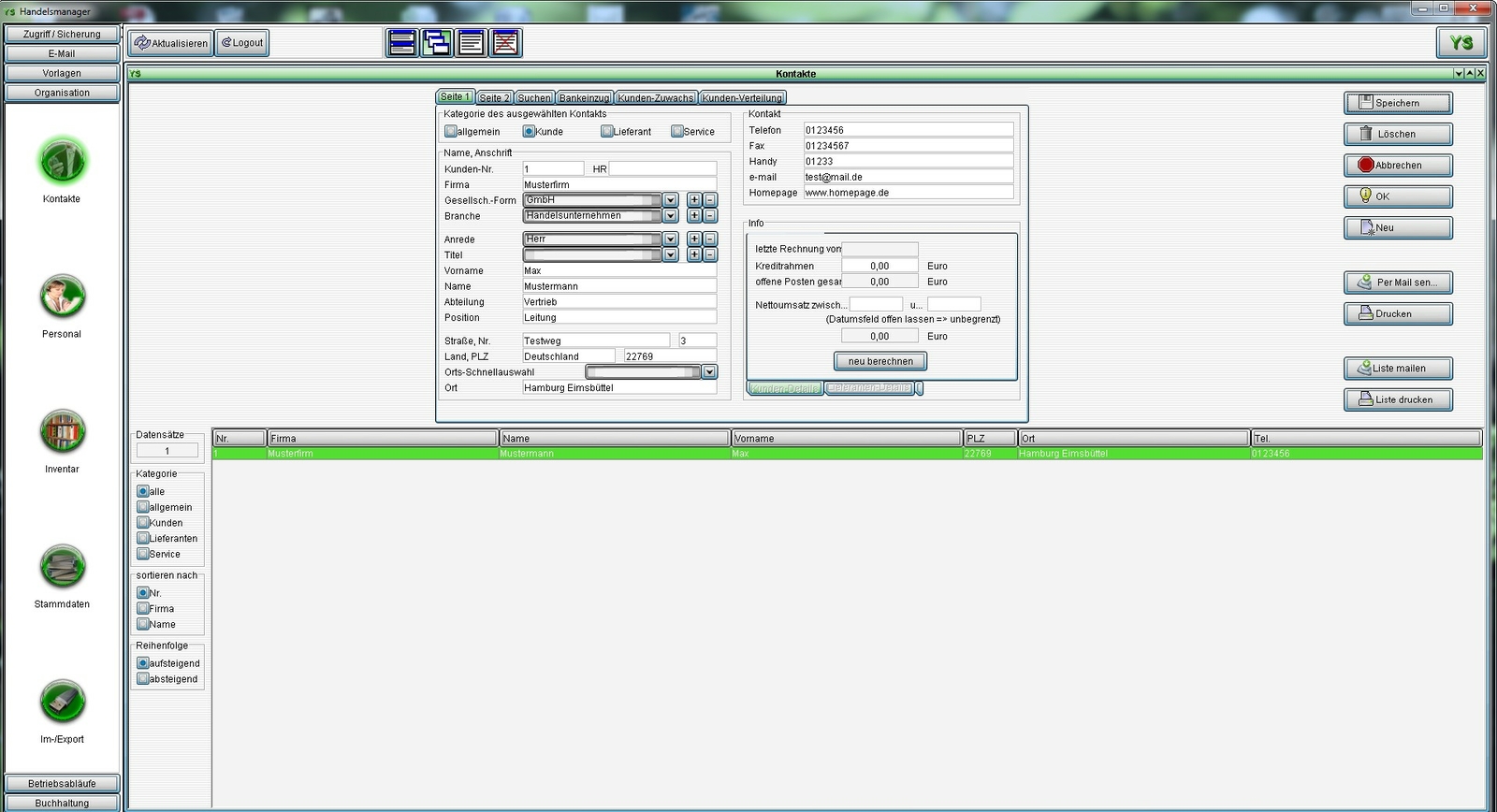
Task: Filter list by Kategorie Lieferanten
Action: click(143, 538)
